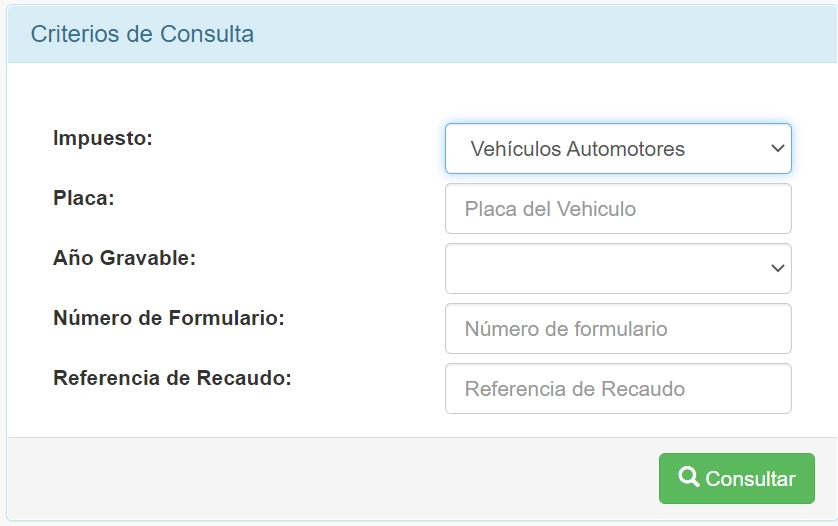Screen dimensions: 838x526
Task: Click the Placa del Vehiculo placeholder text
Action: pyautogui.click(x=550, y=209)
